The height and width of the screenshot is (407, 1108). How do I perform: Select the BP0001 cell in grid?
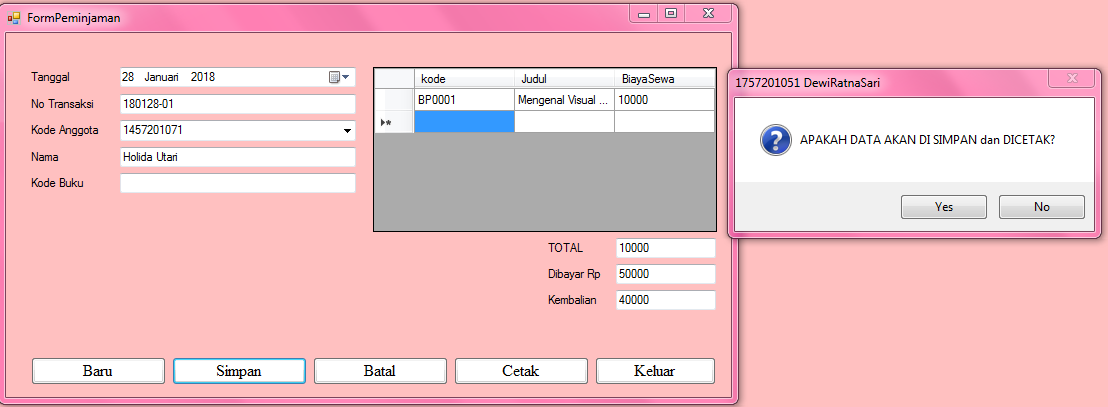click(x=464, y=100)
